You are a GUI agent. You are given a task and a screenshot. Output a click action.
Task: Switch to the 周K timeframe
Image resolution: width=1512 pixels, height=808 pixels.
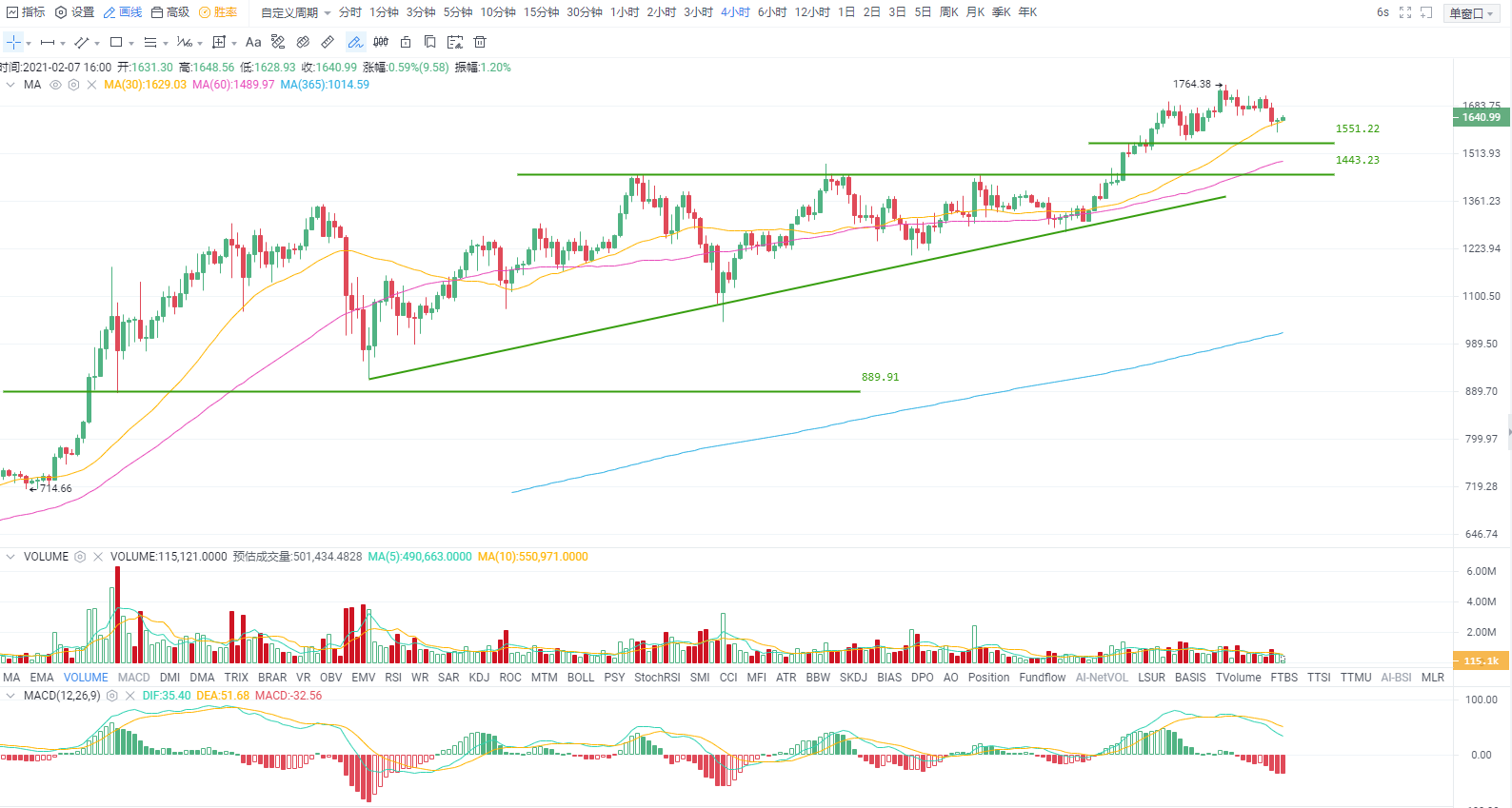click(x=948, y=12)
